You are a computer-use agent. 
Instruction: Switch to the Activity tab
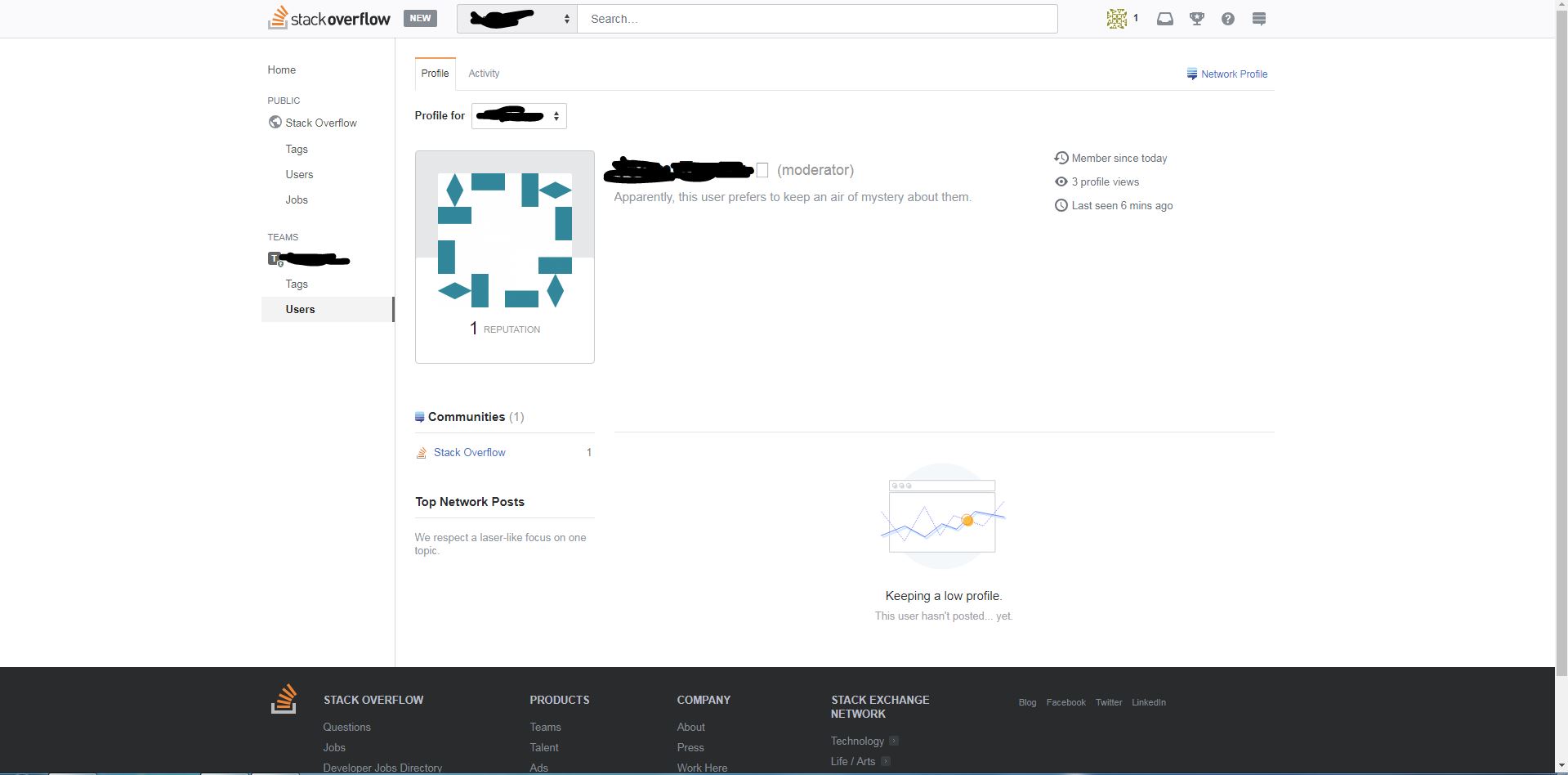pos(484,74)
